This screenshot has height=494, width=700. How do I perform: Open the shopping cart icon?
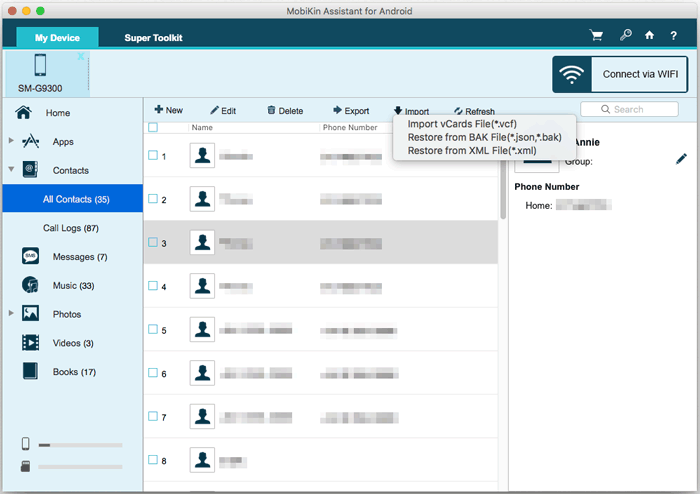coord(596,35)
